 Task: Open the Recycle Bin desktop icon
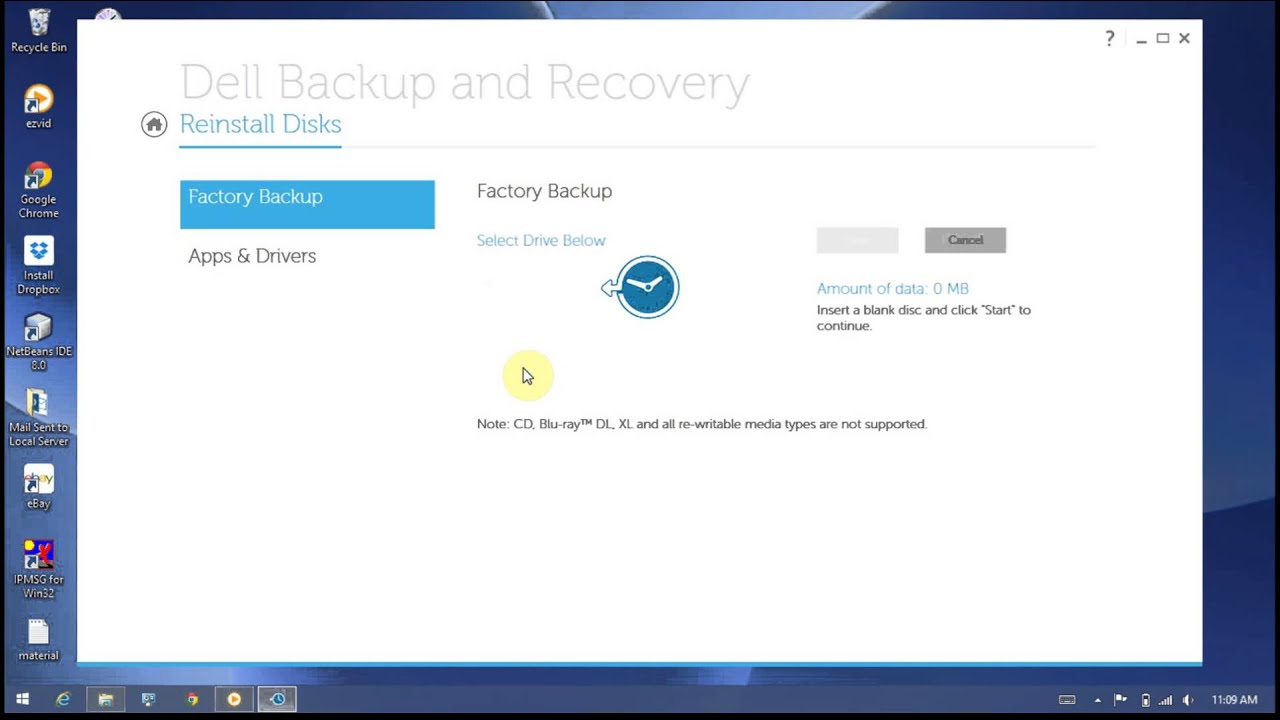[x=38, y=31]
